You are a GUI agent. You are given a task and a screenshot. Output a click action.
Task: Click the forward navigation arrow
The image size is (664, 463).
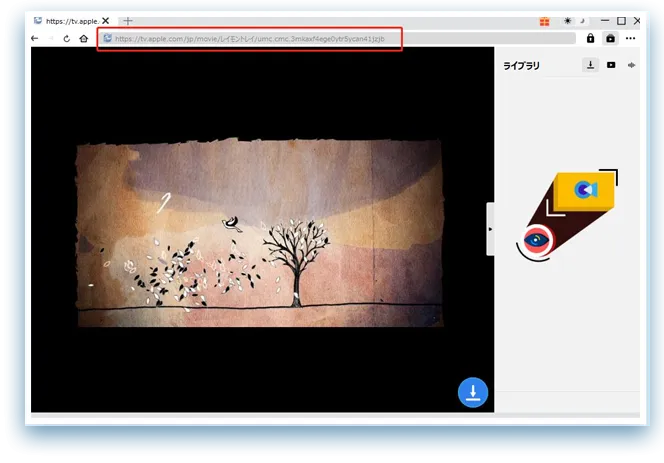(x=51, y=39)
